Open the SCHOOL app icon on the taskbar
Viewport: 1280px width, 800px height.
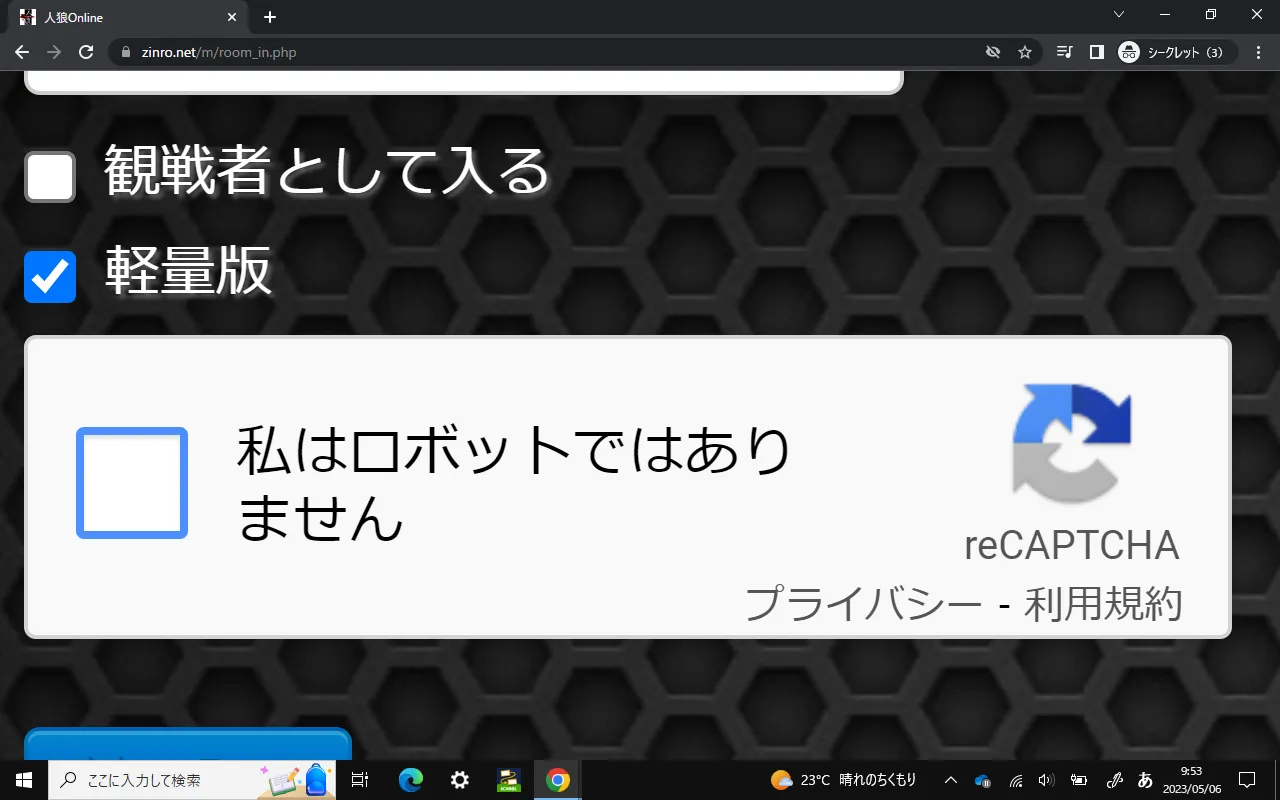pos(509,780)
